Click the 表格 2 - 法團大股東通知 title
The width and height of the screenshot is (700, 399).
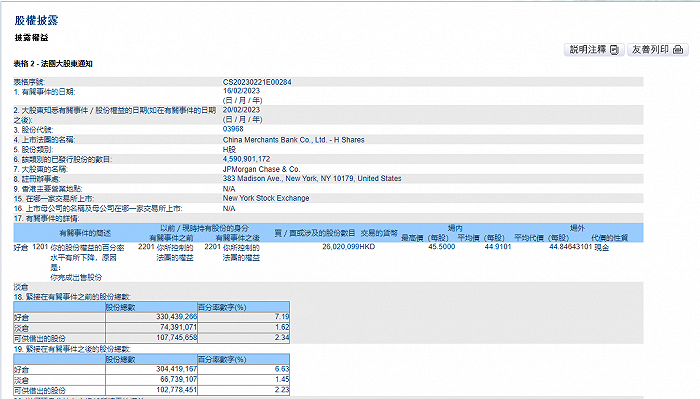tap(53, 64)
